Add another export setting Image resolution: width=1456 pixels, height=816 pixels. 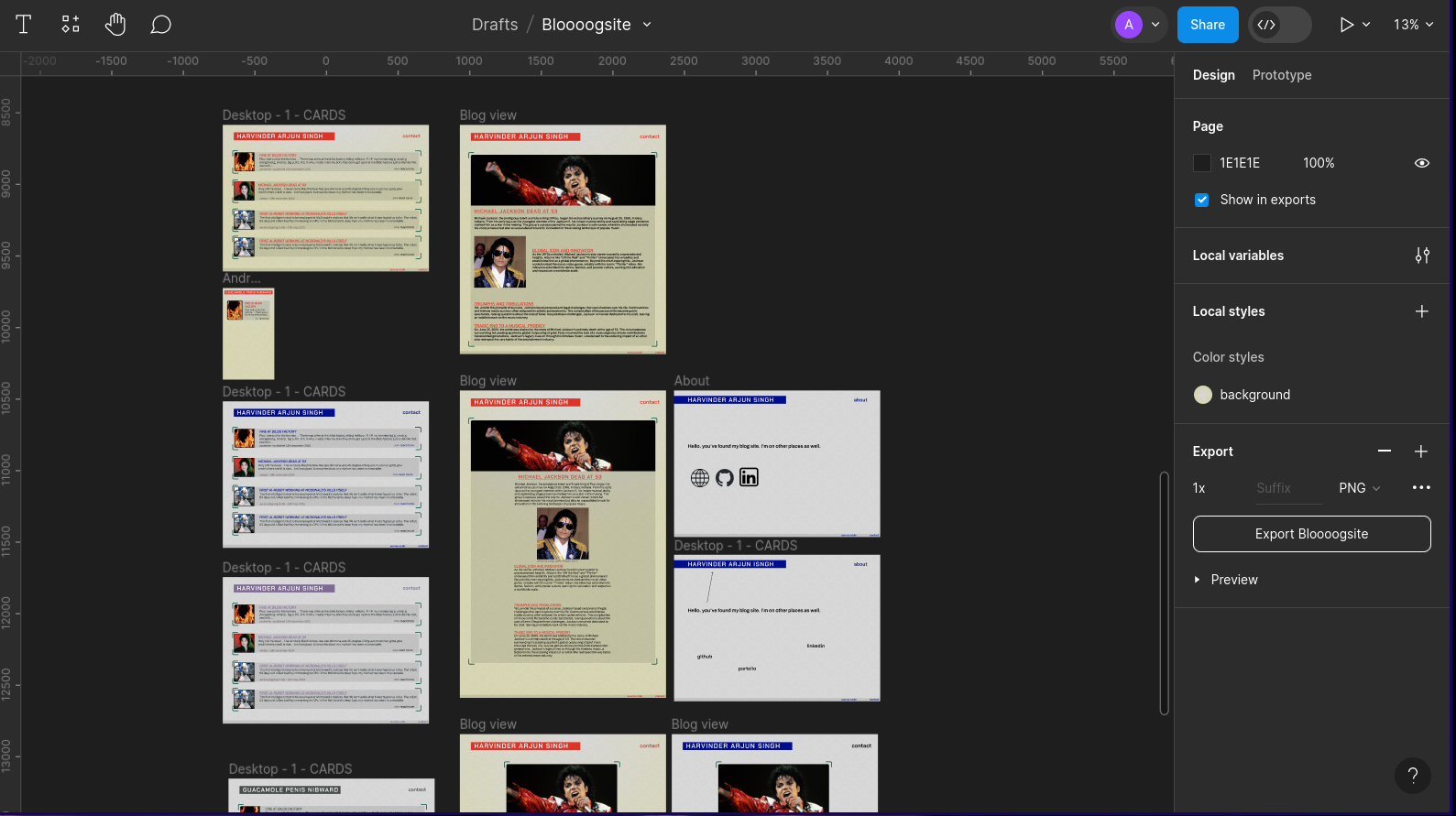tap(1421, 452)
